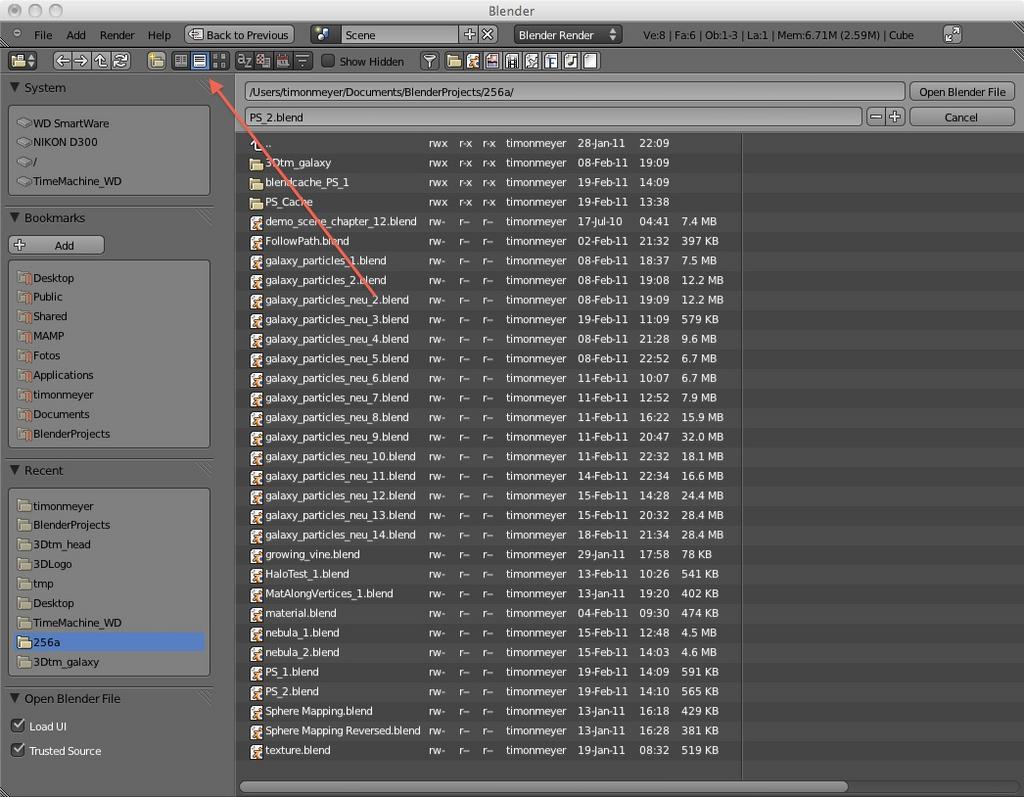Toggle font files filter
Screen dimensions: 1024x797
point(551,61)
